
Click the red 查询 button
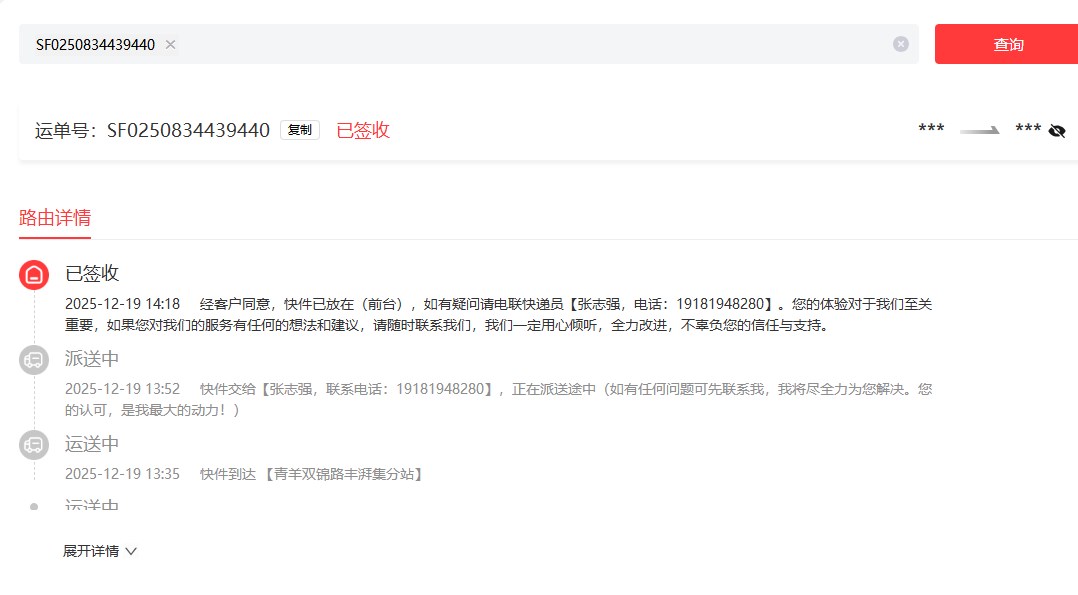coord(1006,44)
